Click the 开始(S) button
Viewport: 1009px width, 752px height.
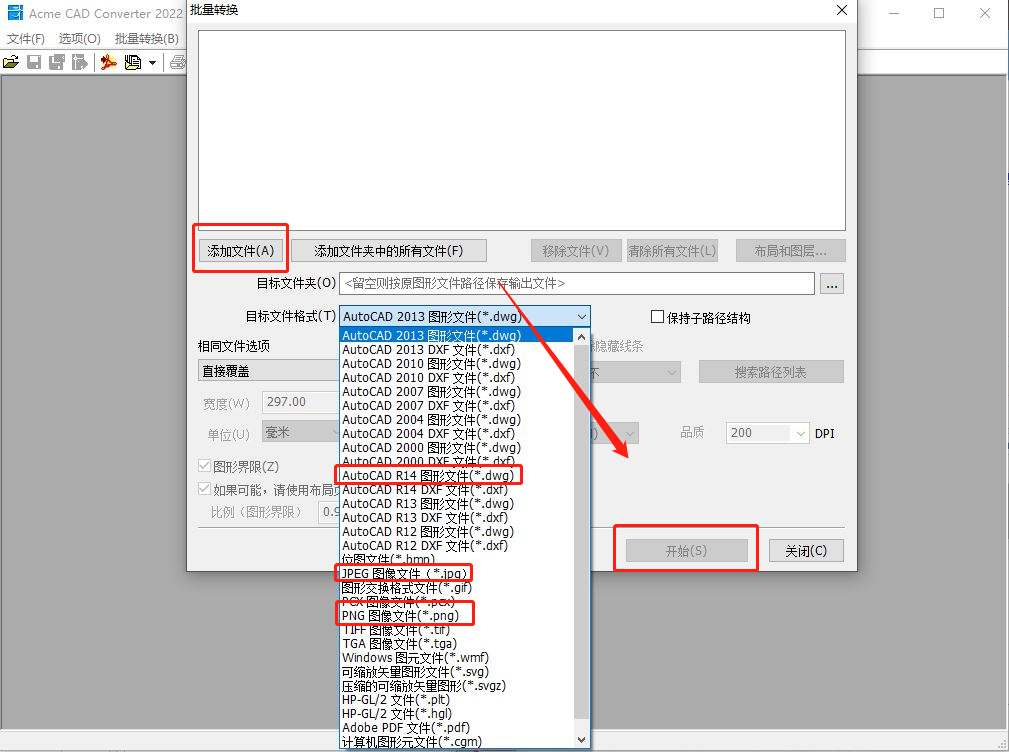(687, 551)
